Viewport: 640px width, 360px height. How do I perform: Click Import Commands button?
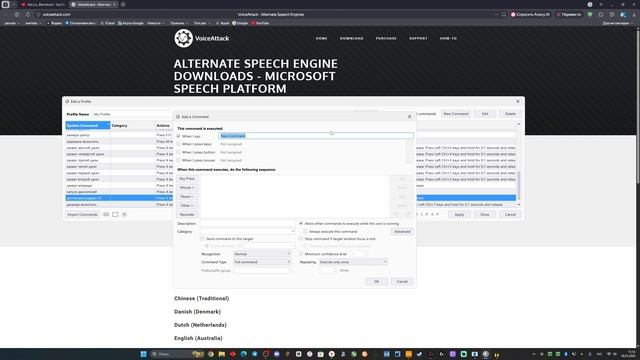pos(82,214)
